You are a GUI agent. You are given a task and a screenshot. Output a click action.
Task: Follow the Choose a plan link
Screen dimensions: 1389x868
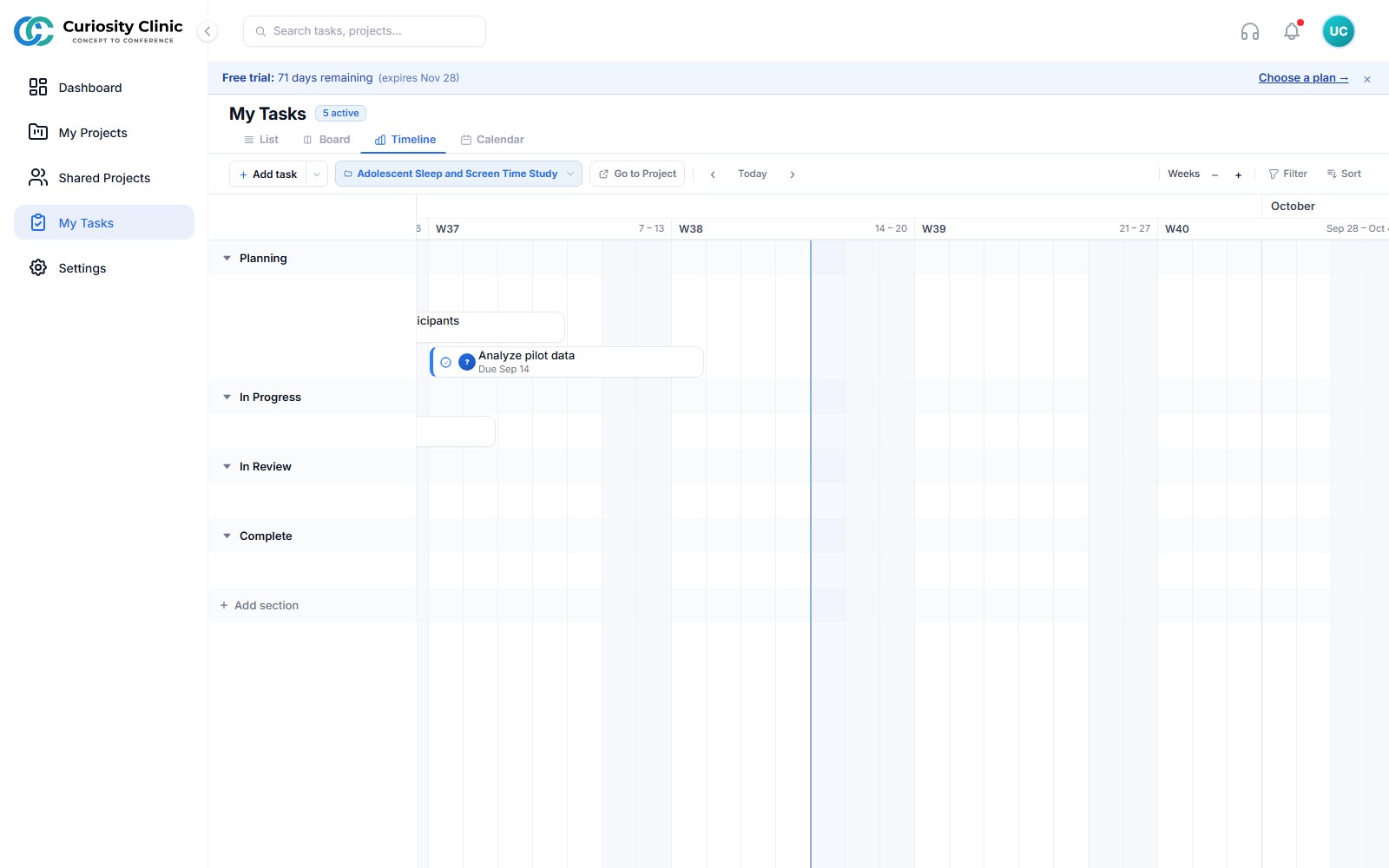pyautogui.click(x=1303, y=78)
